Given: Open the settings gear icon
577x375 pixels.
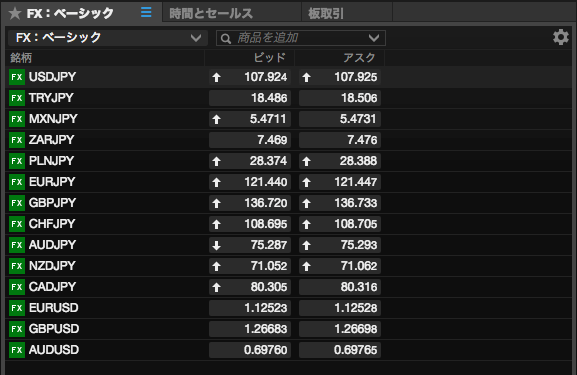Looking at the screenshot, I should (x=561, y=37).
